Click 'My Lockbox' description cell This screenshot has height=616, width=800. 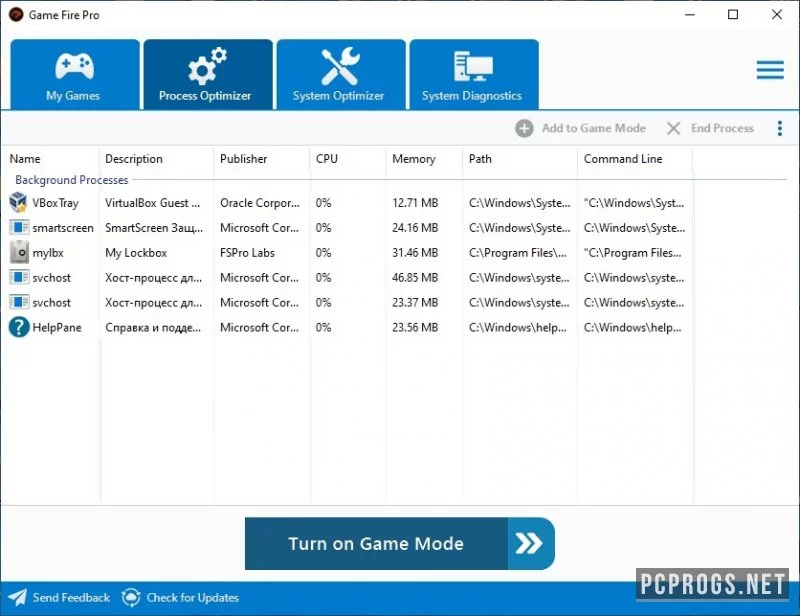pyautogui.click(x=136, y=253)
